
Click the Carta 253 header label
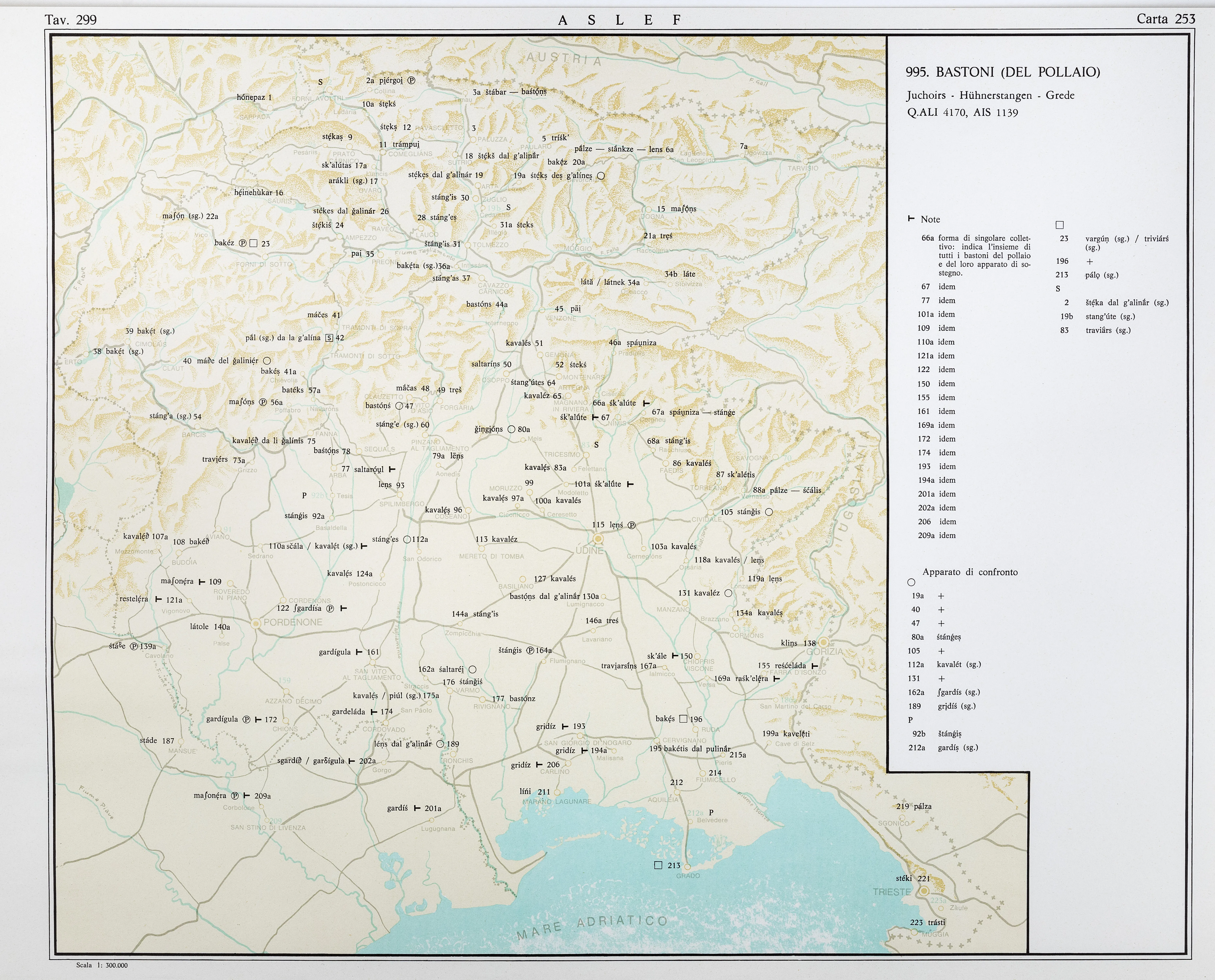(1166, 19)
